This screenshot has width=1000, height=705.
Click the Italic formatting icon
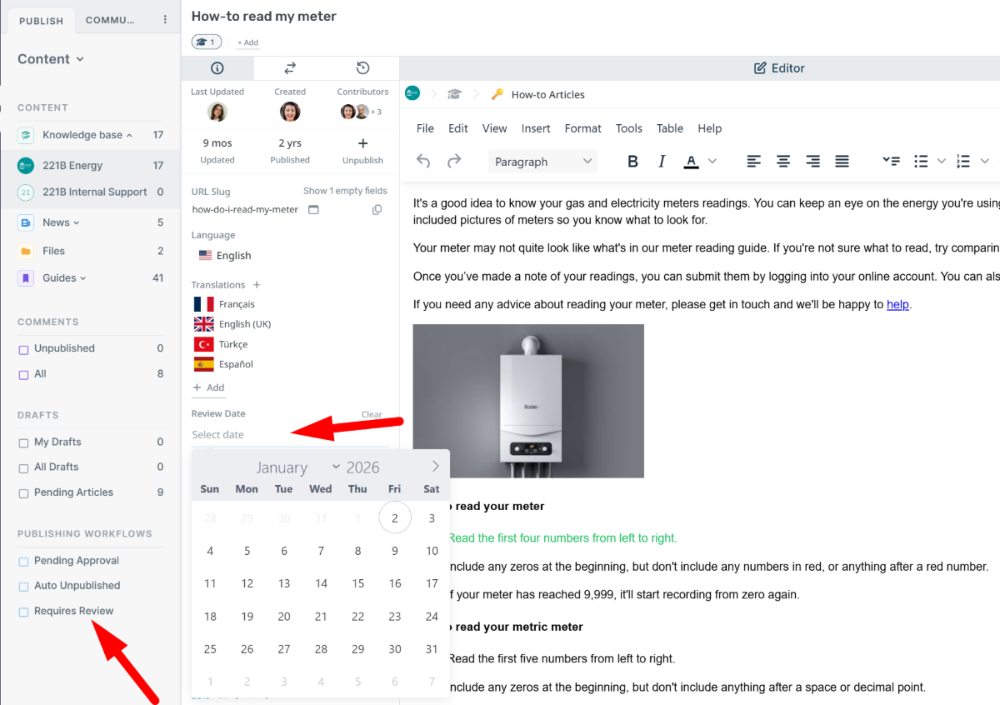pyautogui.click(x=661, y=161)
